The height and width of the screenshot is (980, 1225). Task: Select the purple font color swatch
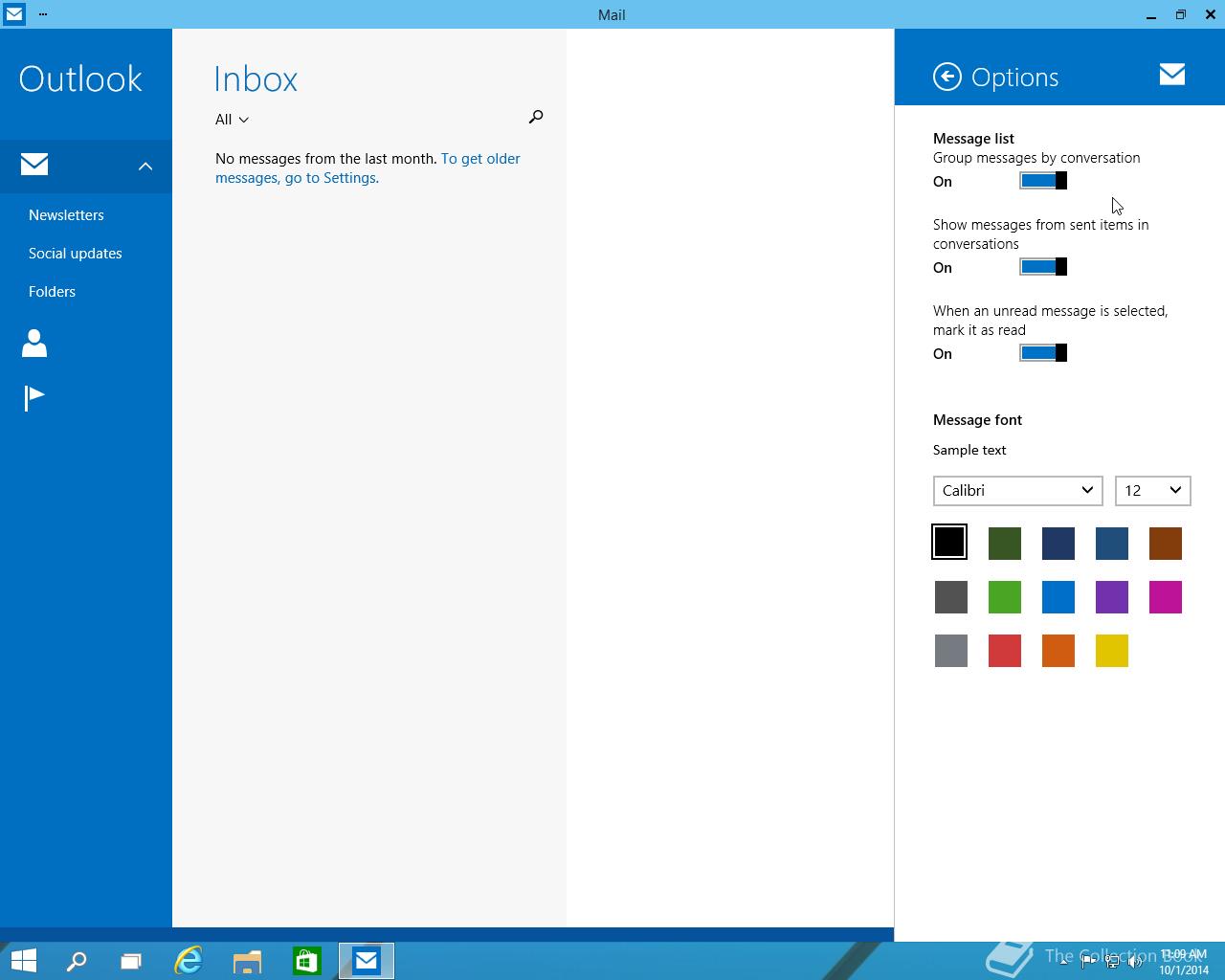[x=1112, y=597]
